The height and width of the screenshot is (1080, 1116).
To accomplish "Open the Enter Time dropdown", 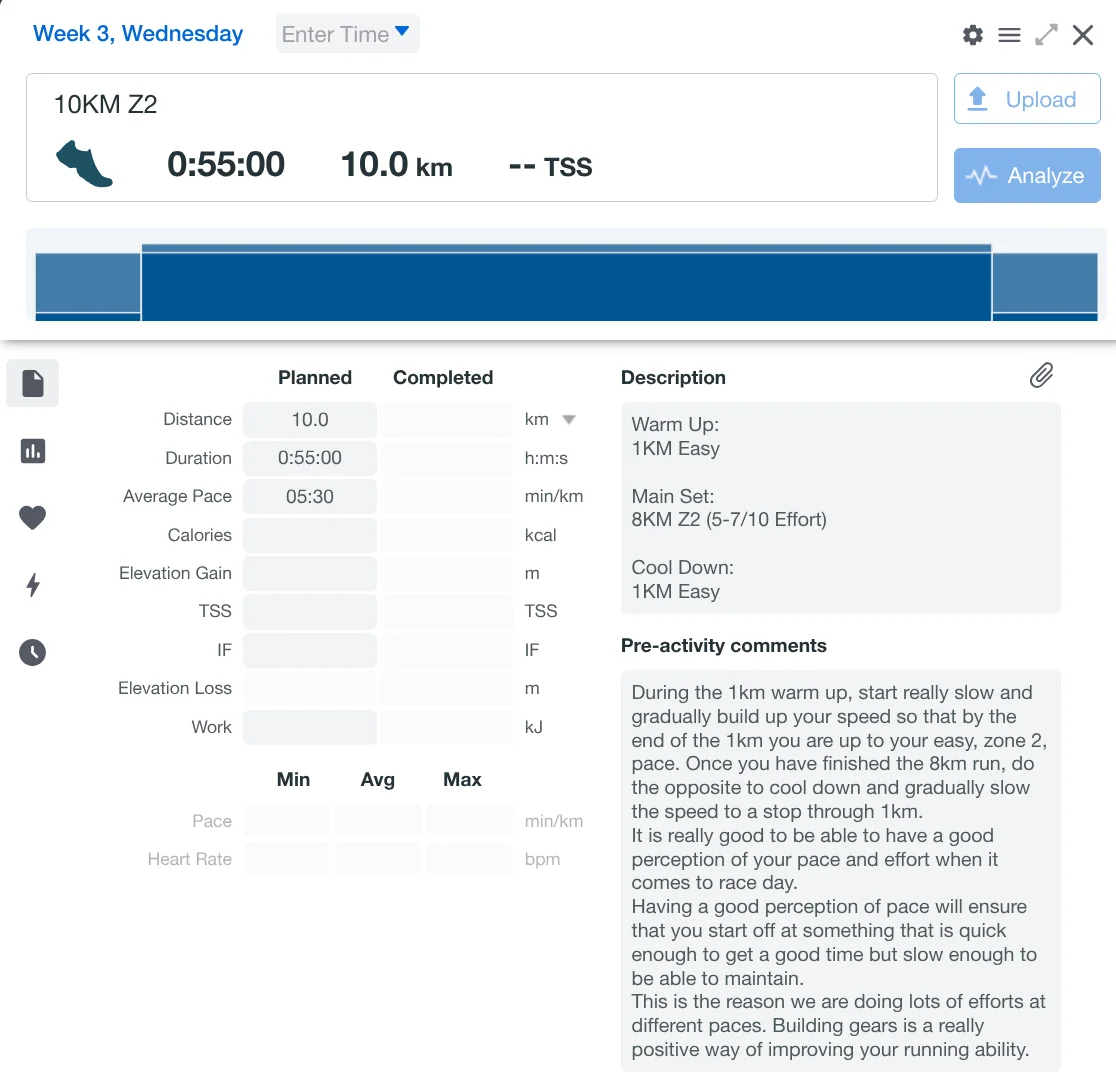I will pos(347,34).
